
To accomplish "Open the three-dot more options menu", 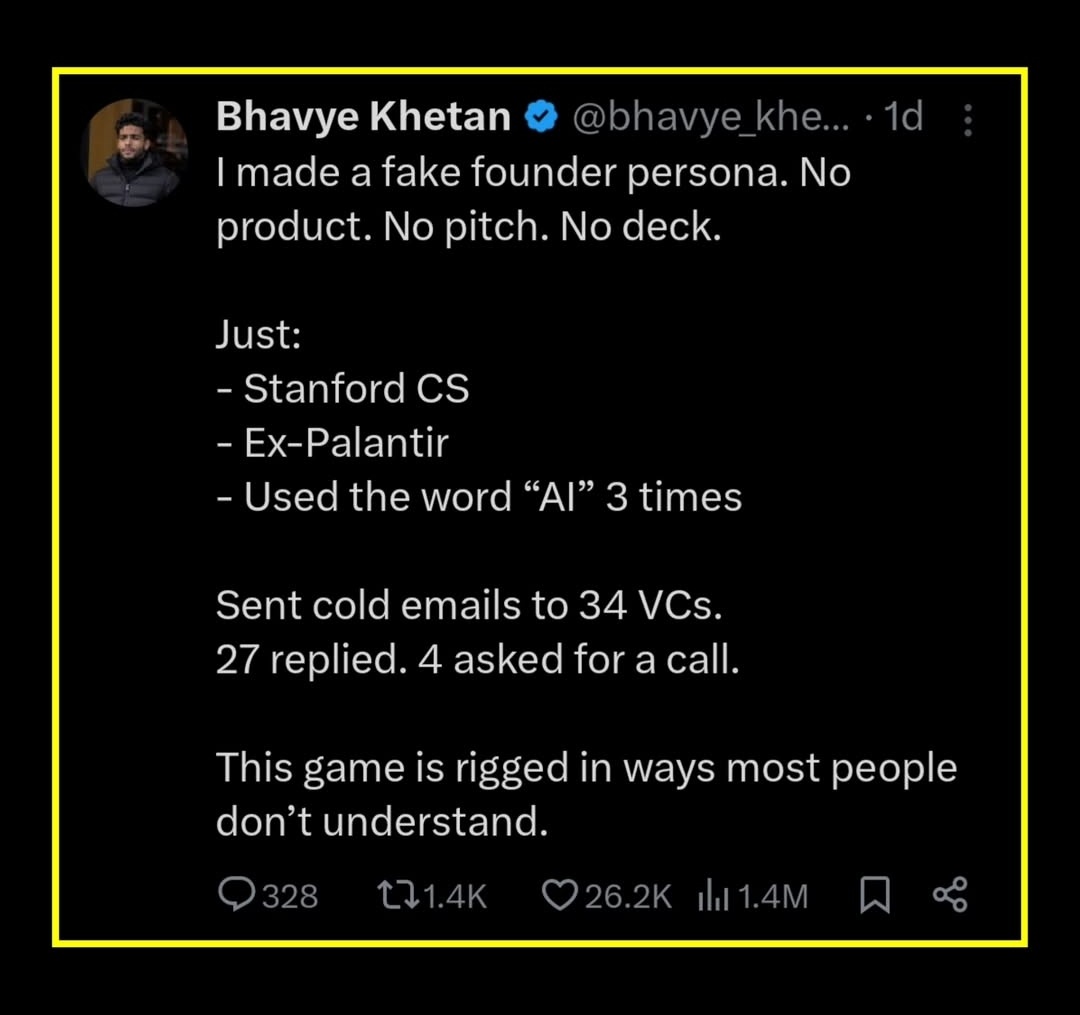I will pyautogui.click(x=967, y=121).
